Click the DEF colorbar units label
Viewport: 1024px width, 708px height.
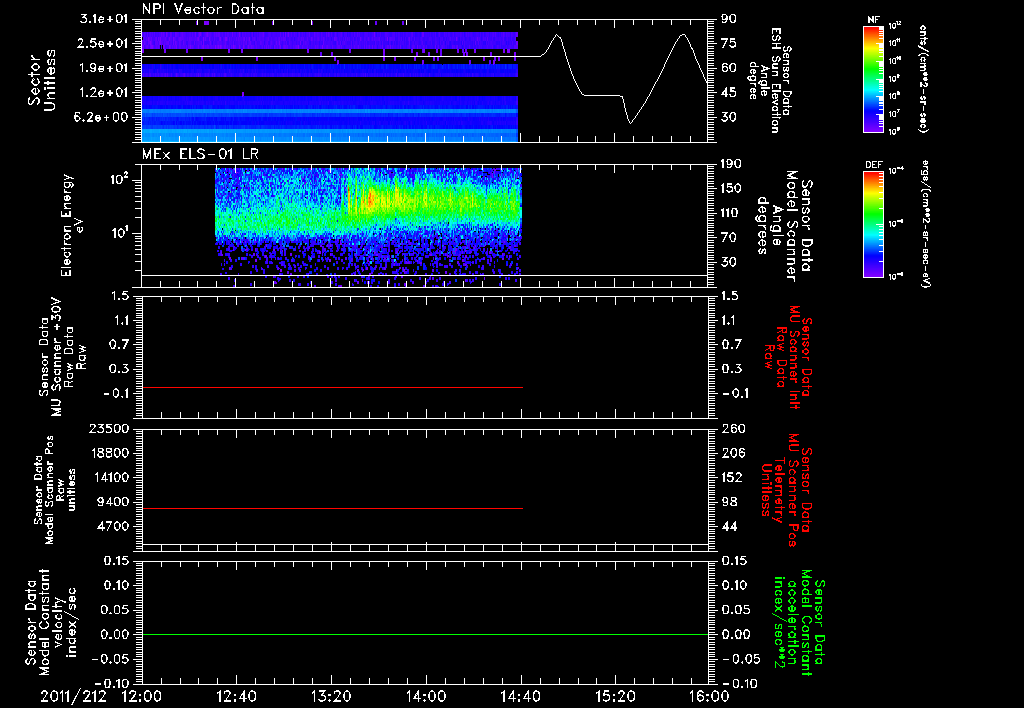tap(925, 224)
